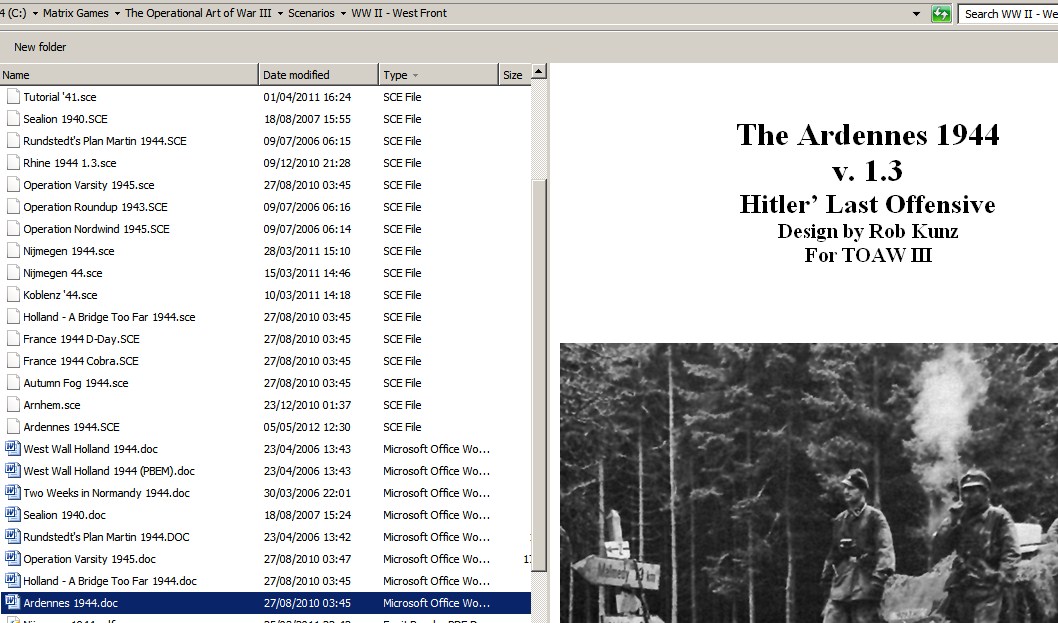Click the green refresh icon in the address bar
Image resolution: width=1058 pixels, height=623 pixels.
pos(941,13)
